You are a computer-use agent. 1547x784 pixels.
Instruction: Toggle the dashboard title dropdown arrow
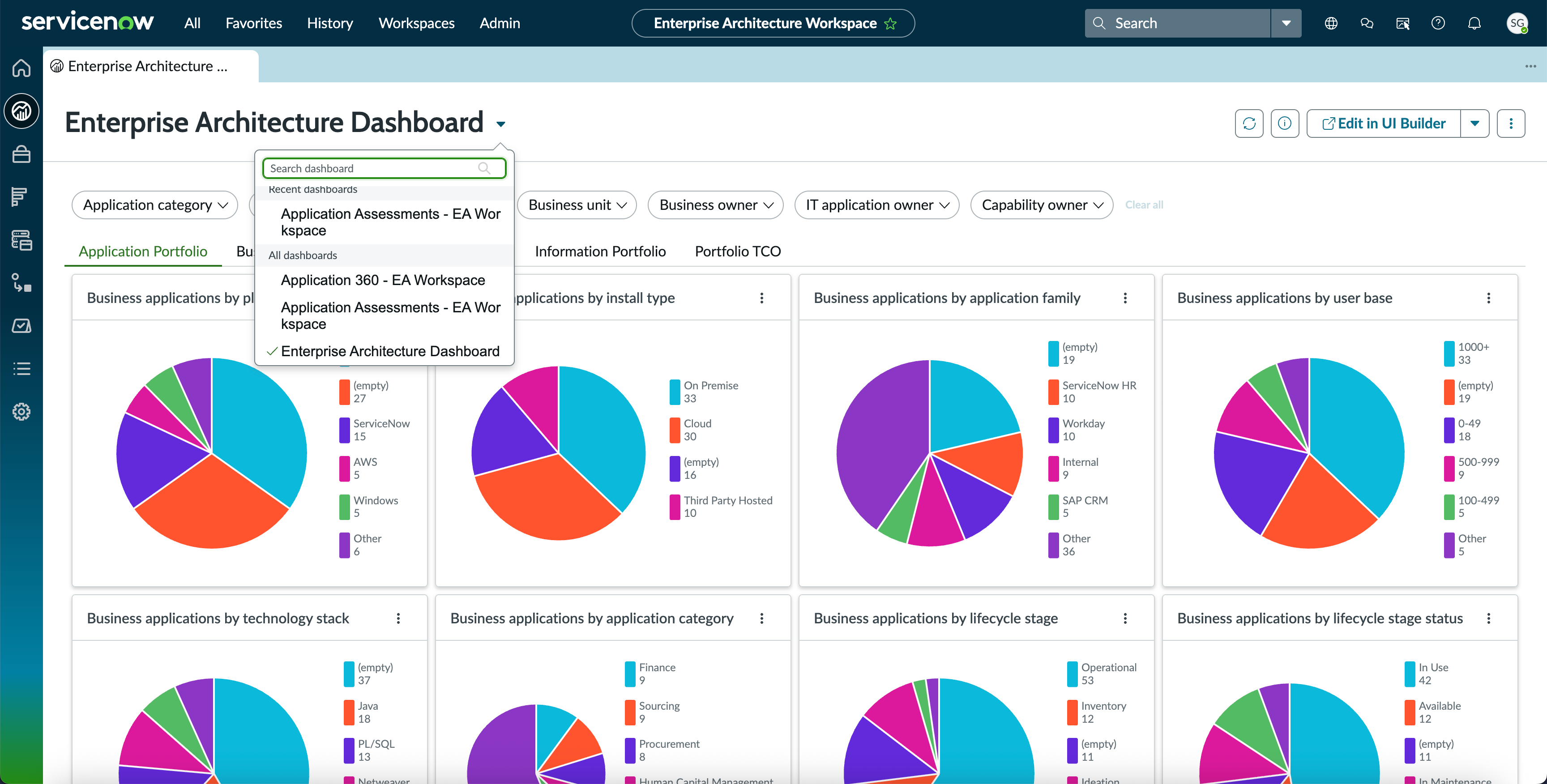point(501,124)
